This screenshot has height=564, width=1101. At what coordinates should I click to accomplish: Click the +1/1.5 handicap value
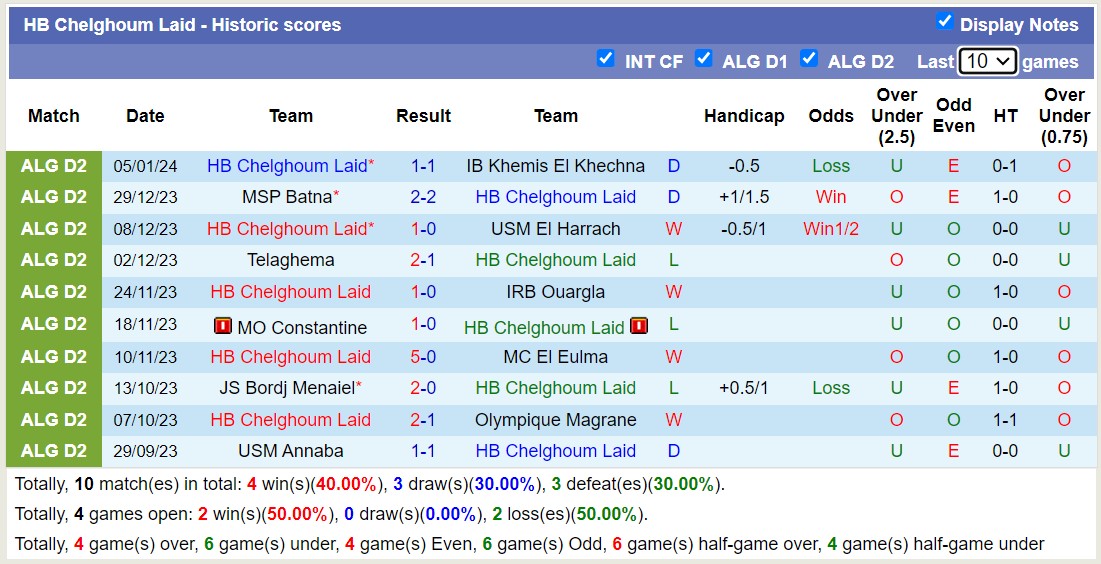[x=744, y=197]
